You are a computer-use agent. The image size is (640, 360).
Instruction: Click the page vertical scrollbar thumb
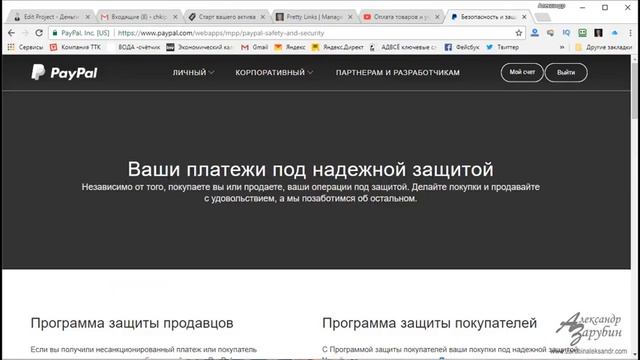(635, 90)
